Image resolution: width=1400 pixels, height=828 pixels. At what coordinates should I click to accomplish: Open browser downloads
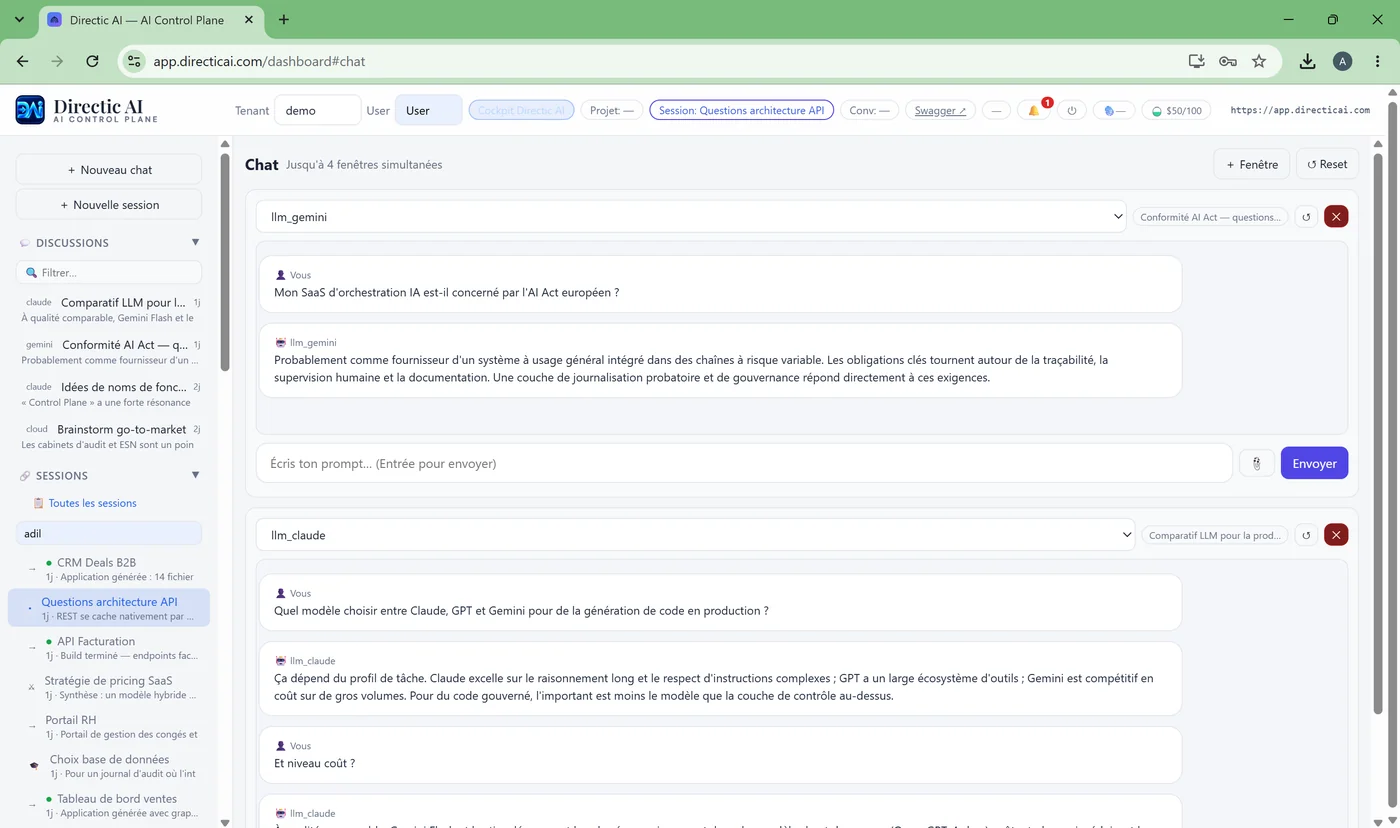[x=1307, y=61]
